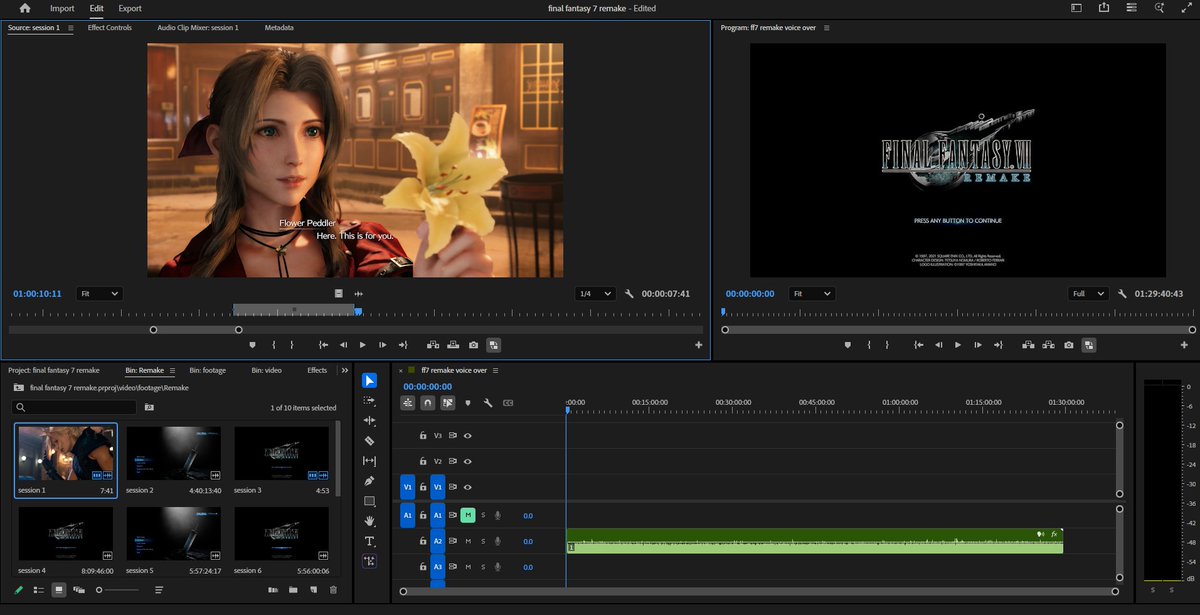Switch to Metadata tab
The width and height of the screenshot is (1200, 615).
279,28
